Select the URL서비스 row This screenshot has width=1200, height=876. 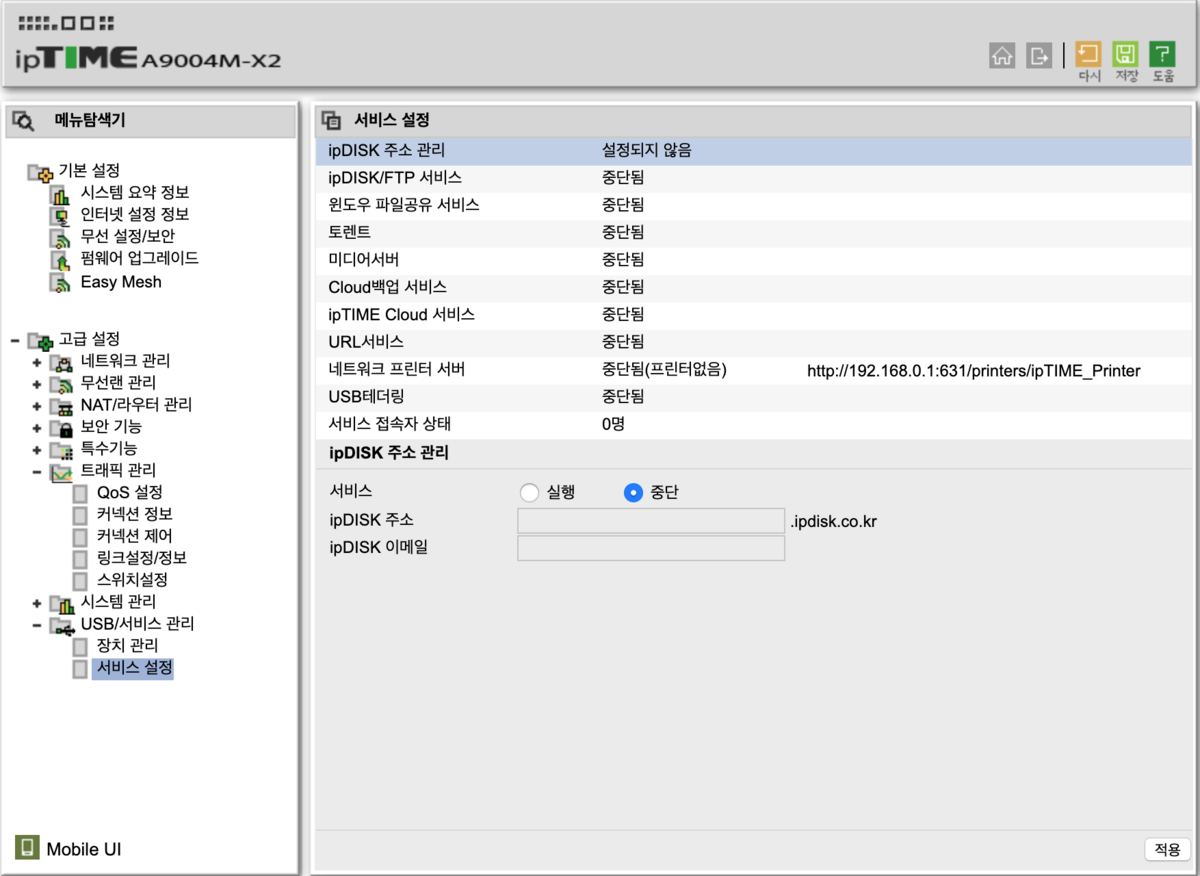pos(754,342)
